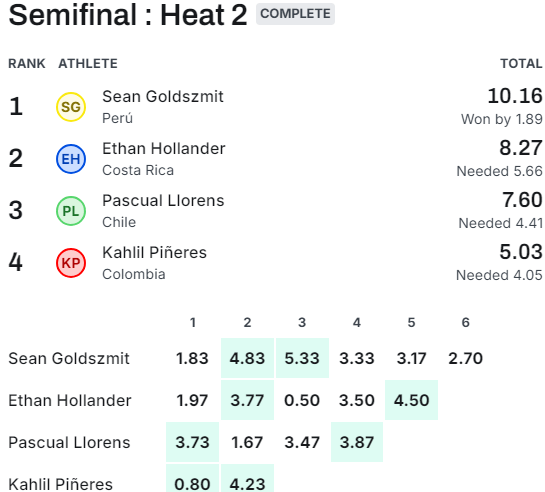Click Kahlil Piñeres' KP avatar icon
The width and height of the screenshot is (545, 492).
point(71,263)
